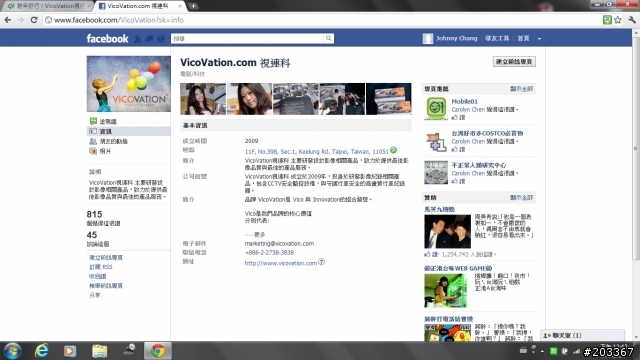Screen dimensions: 640x360
Task: Open Chrome wrench settings menu
Action: tap(632, 20)
